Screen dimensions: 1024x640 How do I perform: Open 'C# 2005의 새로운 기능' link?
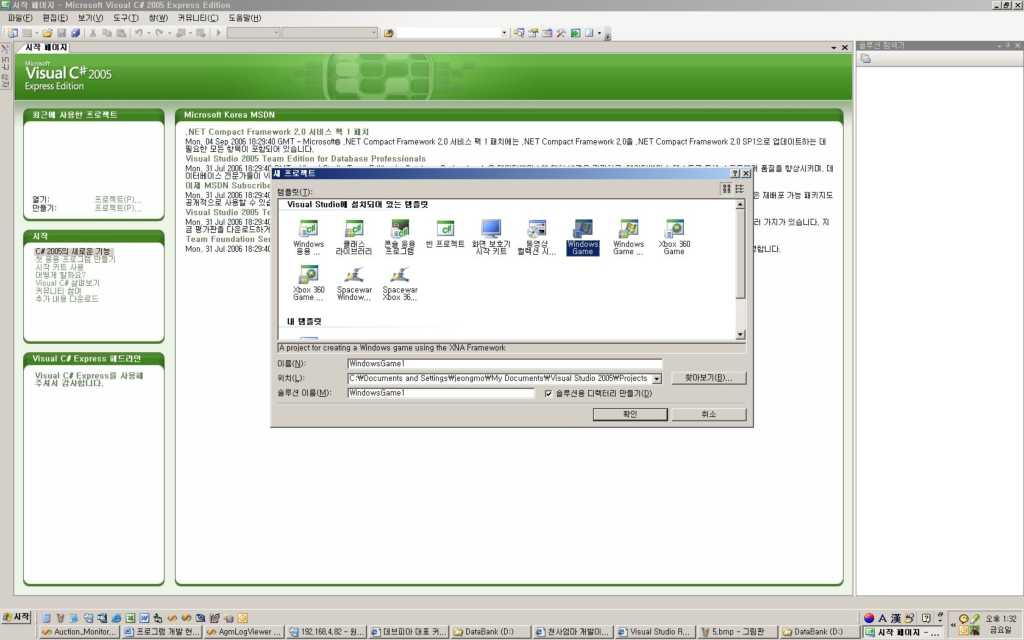72,251
